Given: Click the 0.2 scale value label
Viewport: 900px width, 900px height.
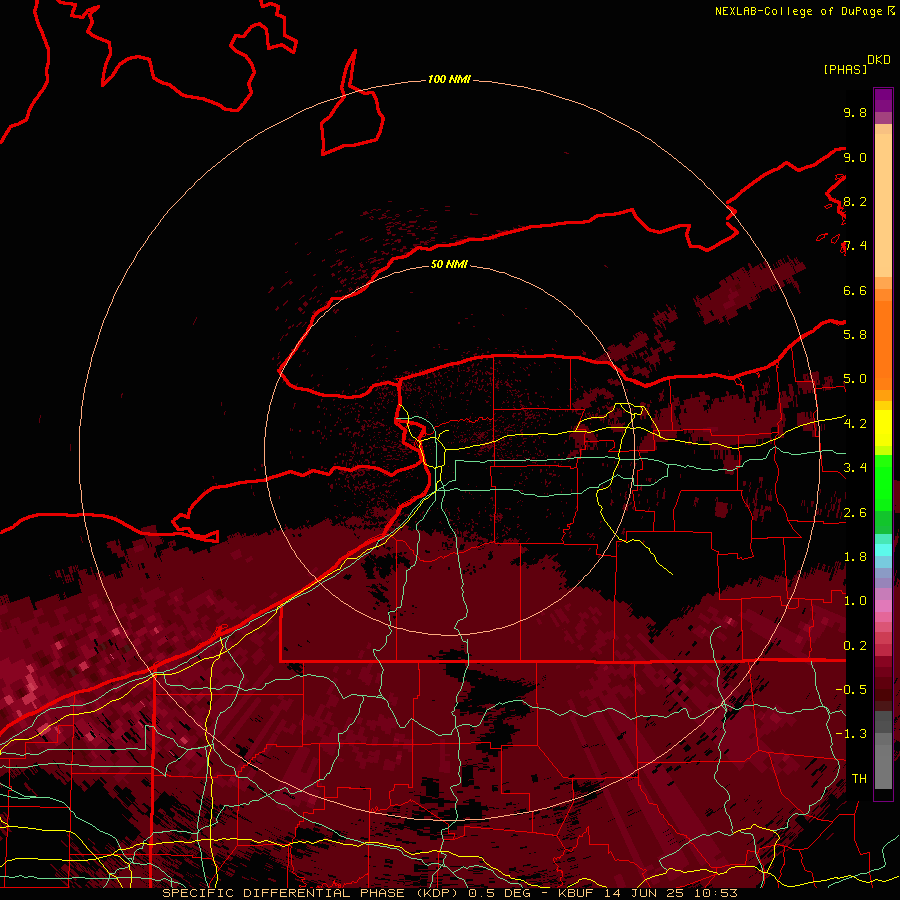Looking at the screenshot, I should pyautogui.click(x=855, y=646).
